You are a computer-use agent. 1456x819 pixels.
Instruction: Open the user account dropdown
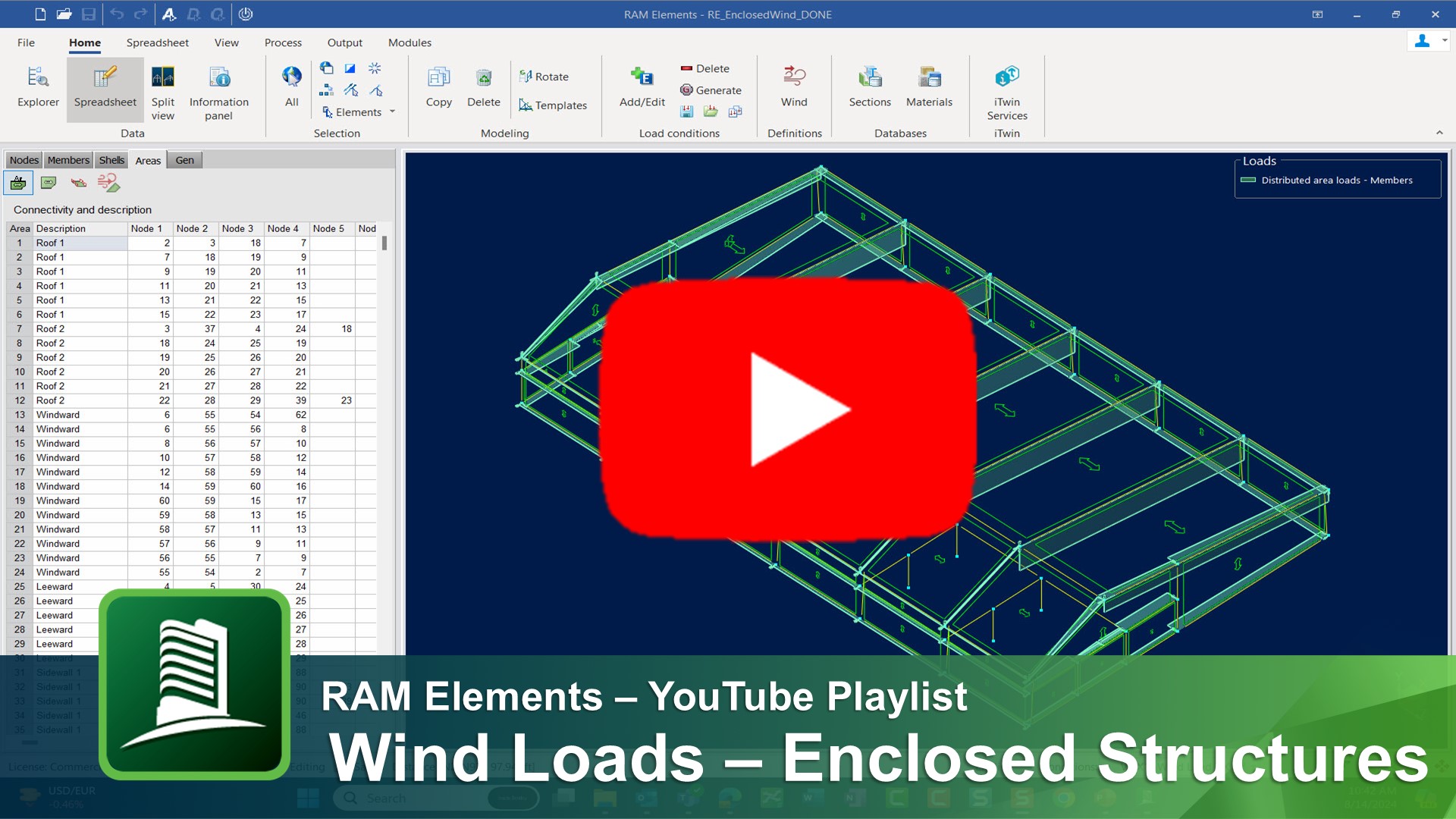1445,41
